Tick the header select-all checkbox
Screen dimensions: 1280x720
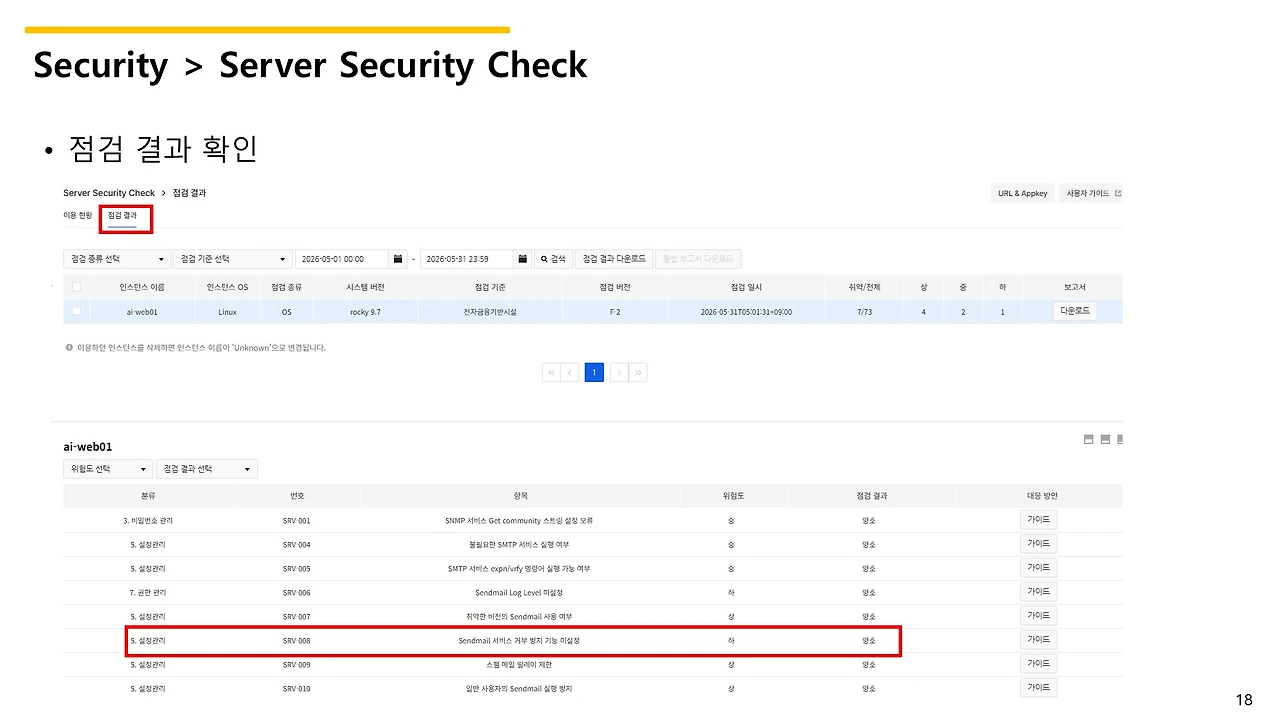[x=77, y=287]
